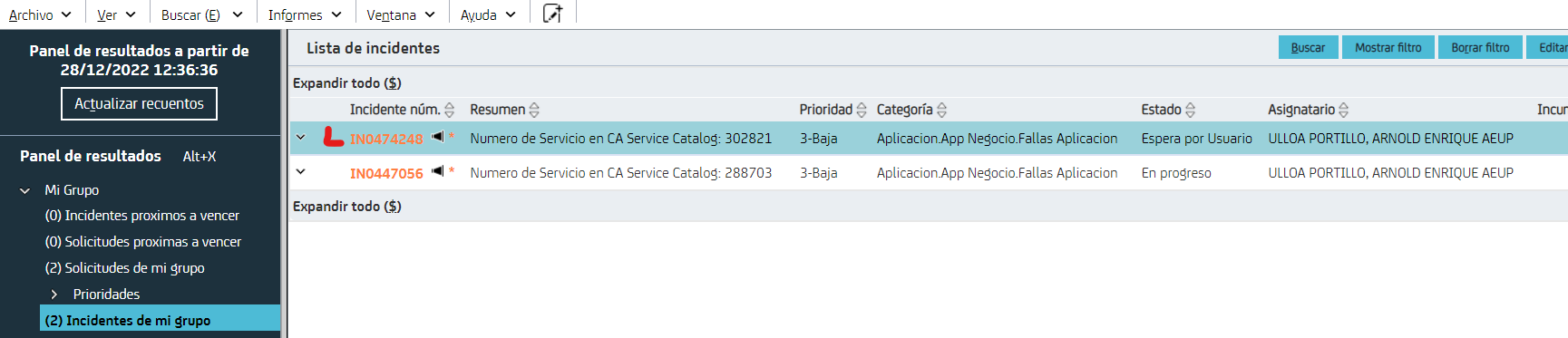Open incident link IN0474248
This screenshot has width=1568, height=338.
[x=386, y=139]
